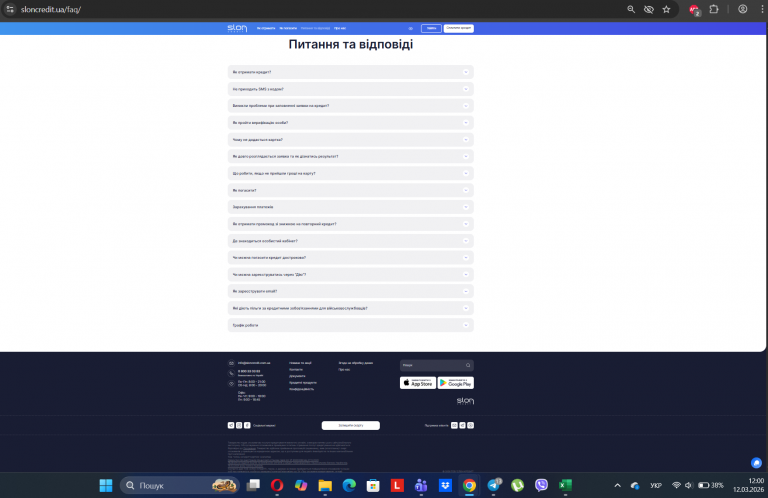Show hidden system tray icons chevron
This screenshot has height=498, width=768.
click(x=617, y=485)
